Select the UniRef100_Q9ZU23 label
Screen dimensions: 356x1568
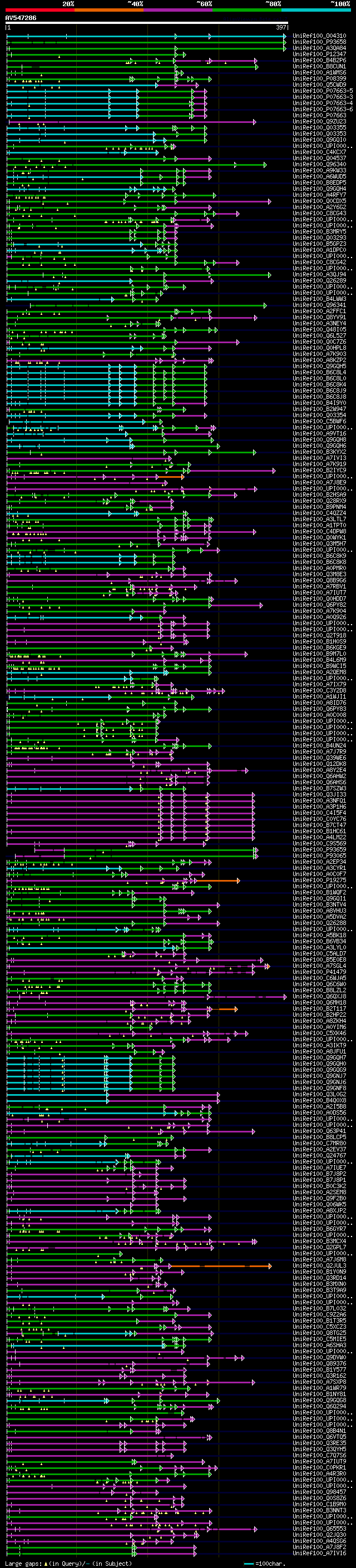[x=319, y=122]
